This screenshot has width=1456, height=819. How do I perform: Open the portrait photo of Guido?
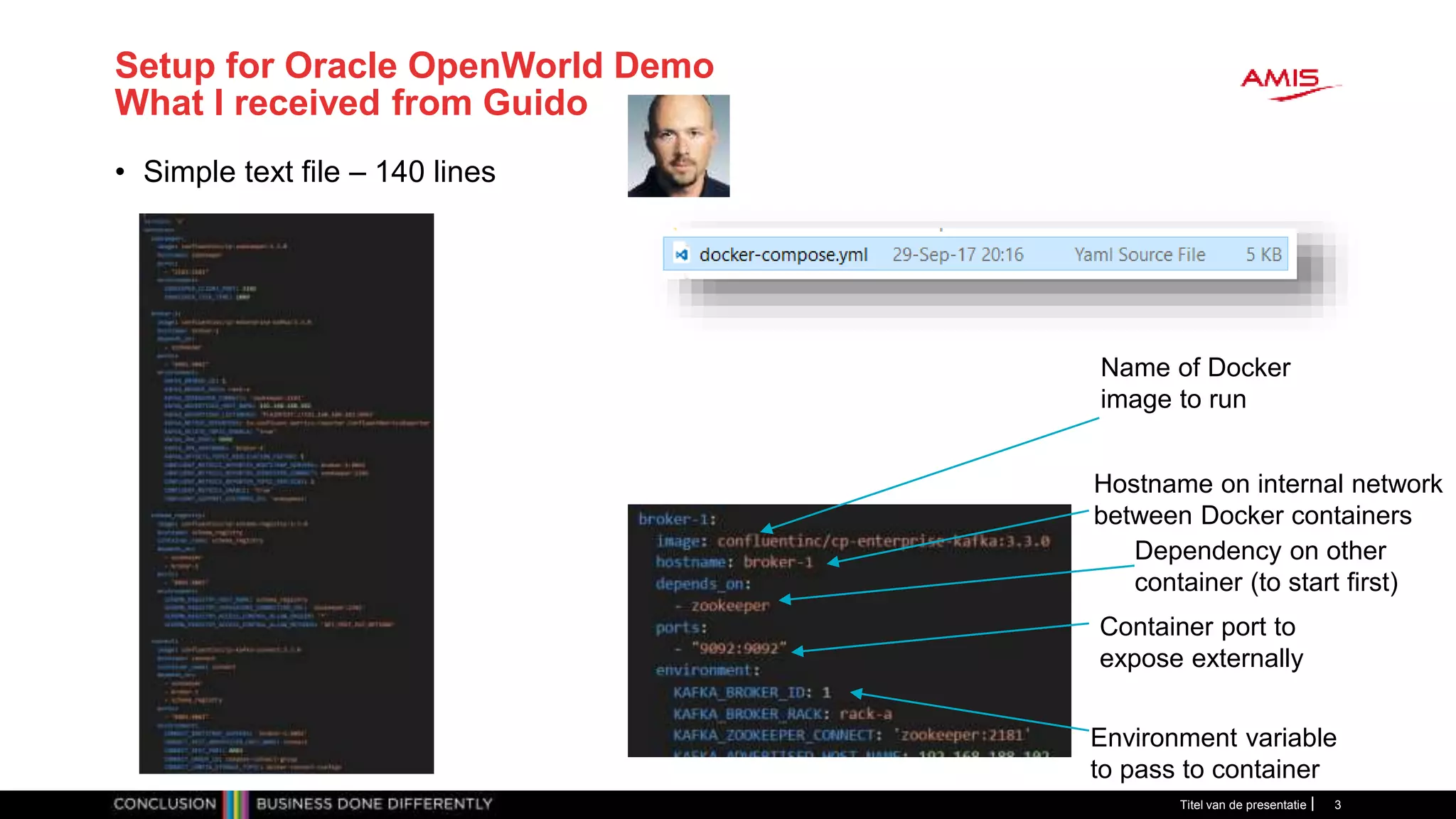click(678, 146)
